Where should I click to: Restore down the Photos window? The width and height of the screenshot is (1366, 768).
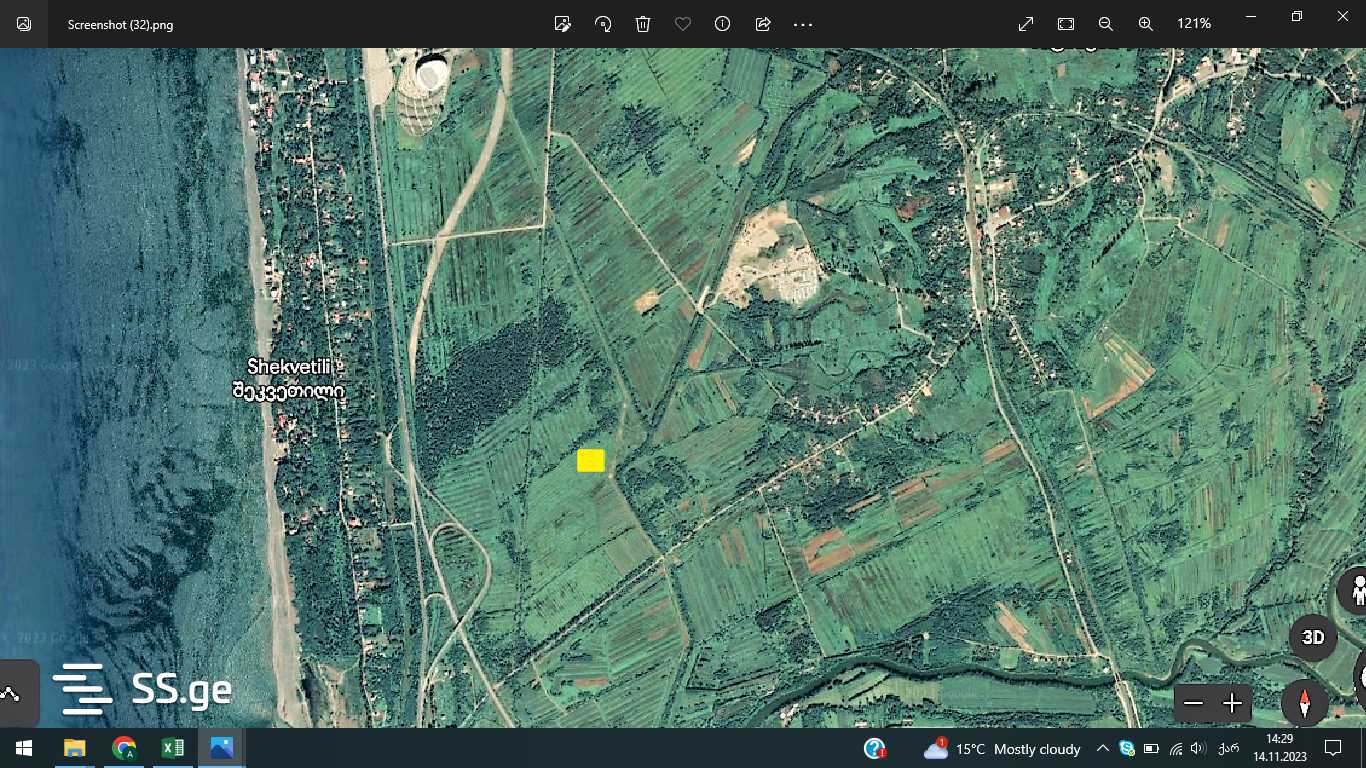[1297, 17]
